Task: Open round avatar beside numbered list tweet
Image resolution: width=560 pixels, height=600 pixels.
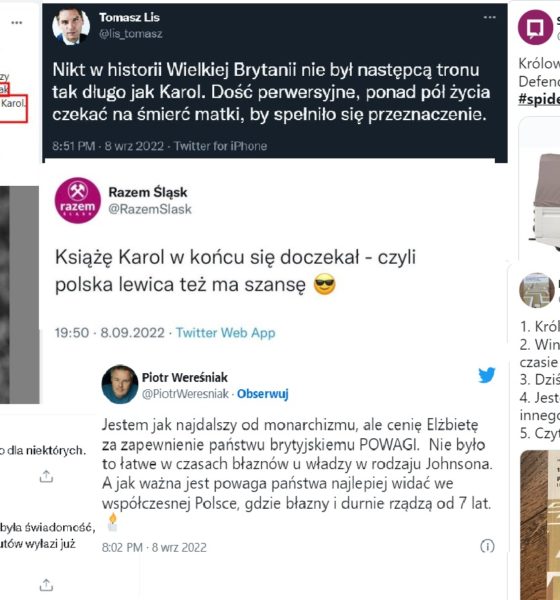Action: (x=537, y=290)
